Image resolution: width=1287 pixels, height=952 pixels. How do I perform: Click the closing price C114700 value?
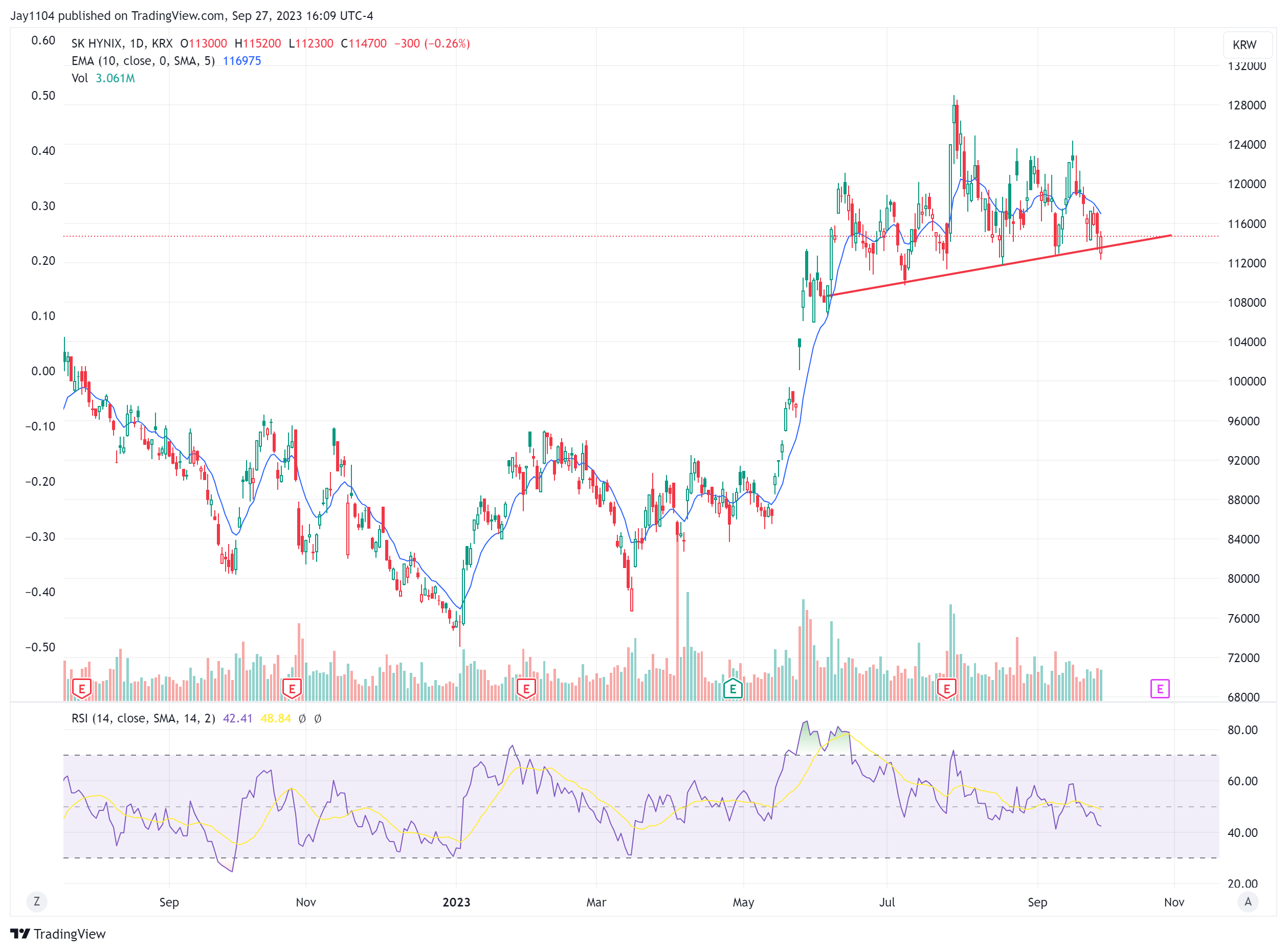364,44
